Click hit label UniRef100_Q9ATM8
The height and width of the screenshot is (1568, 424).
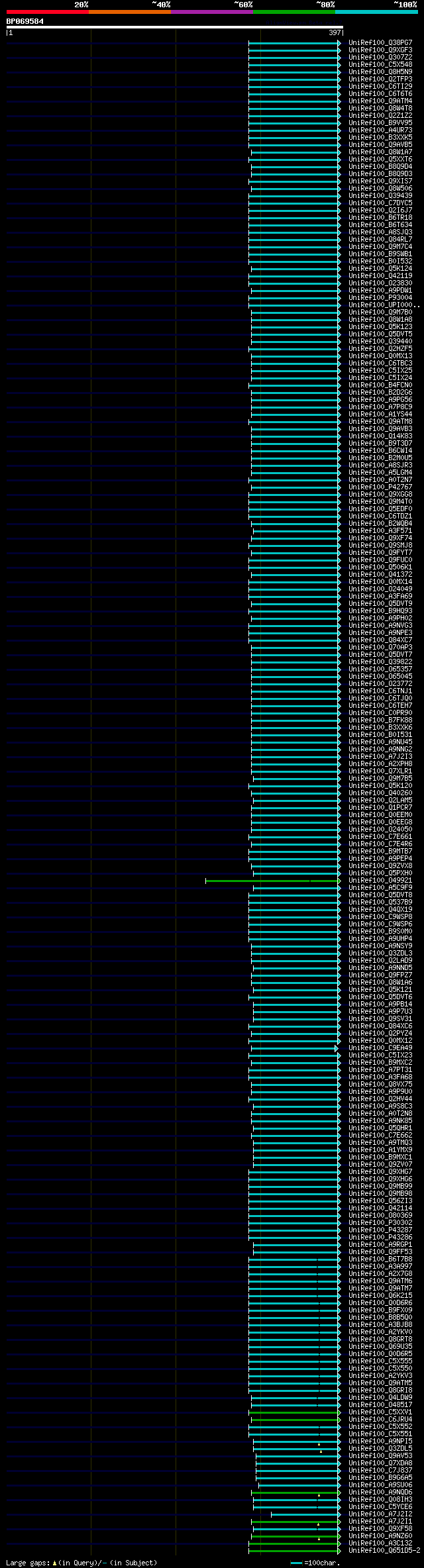coord(380,421)
